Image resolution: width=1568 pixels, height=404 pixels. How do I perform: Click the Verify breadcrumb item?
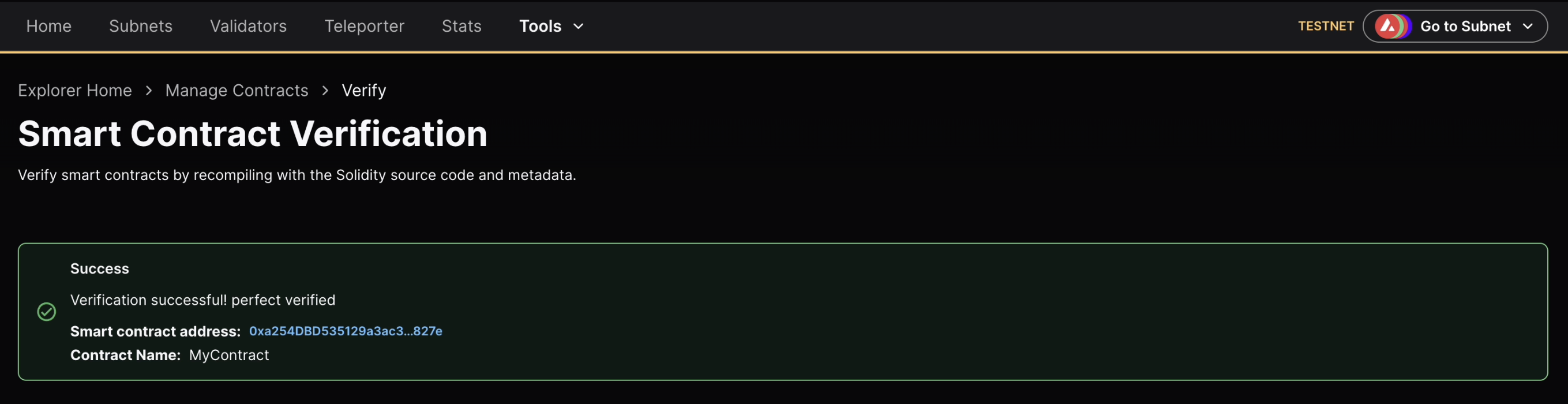pos(364,91)
